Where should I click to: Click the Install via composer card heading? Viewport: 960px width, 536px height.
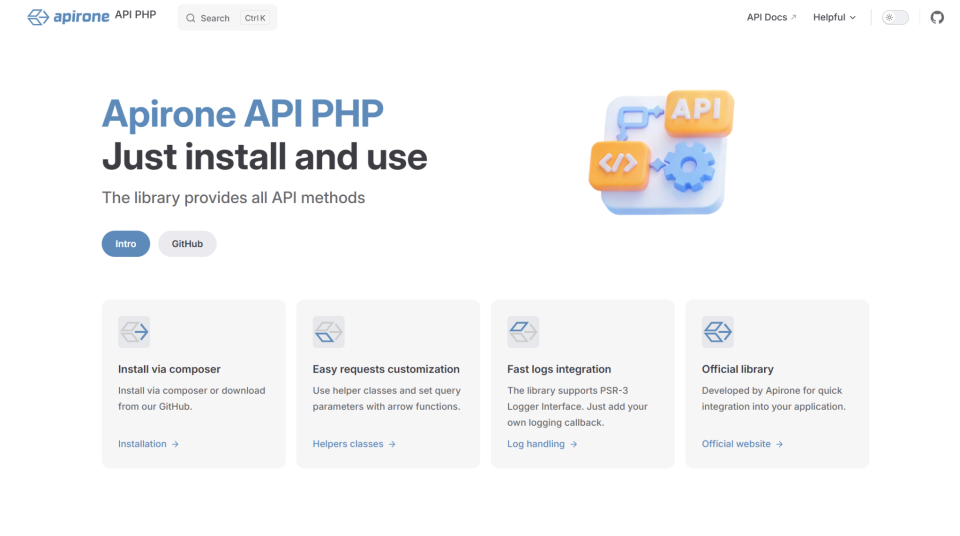click(169, 369)
